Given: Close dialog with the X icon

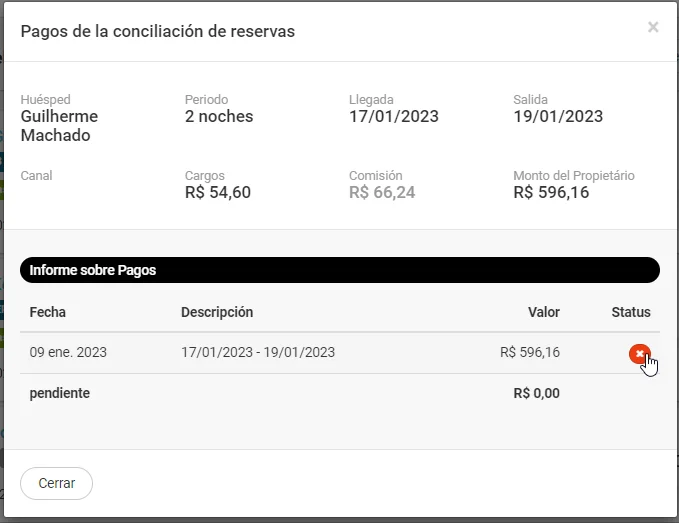Looking at the screenshot, I should (x=653, y=27).
